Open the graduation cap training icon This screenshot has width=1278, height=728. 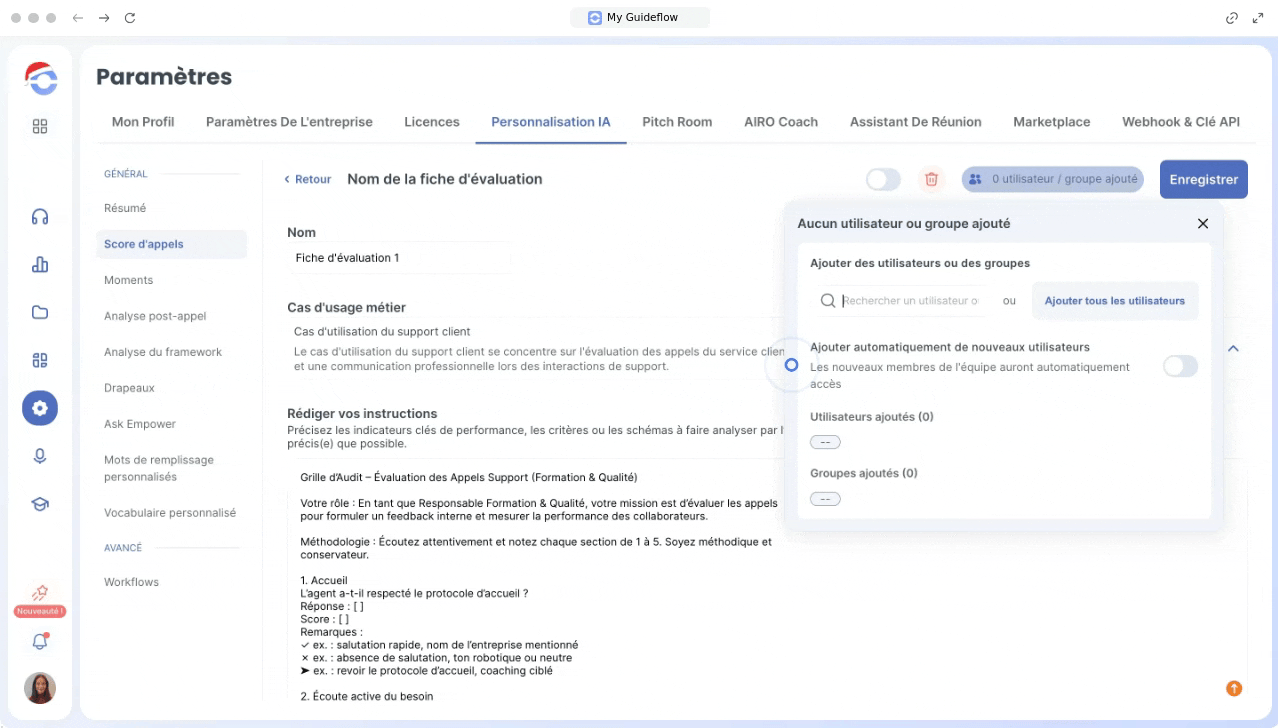tap(40, 504)
